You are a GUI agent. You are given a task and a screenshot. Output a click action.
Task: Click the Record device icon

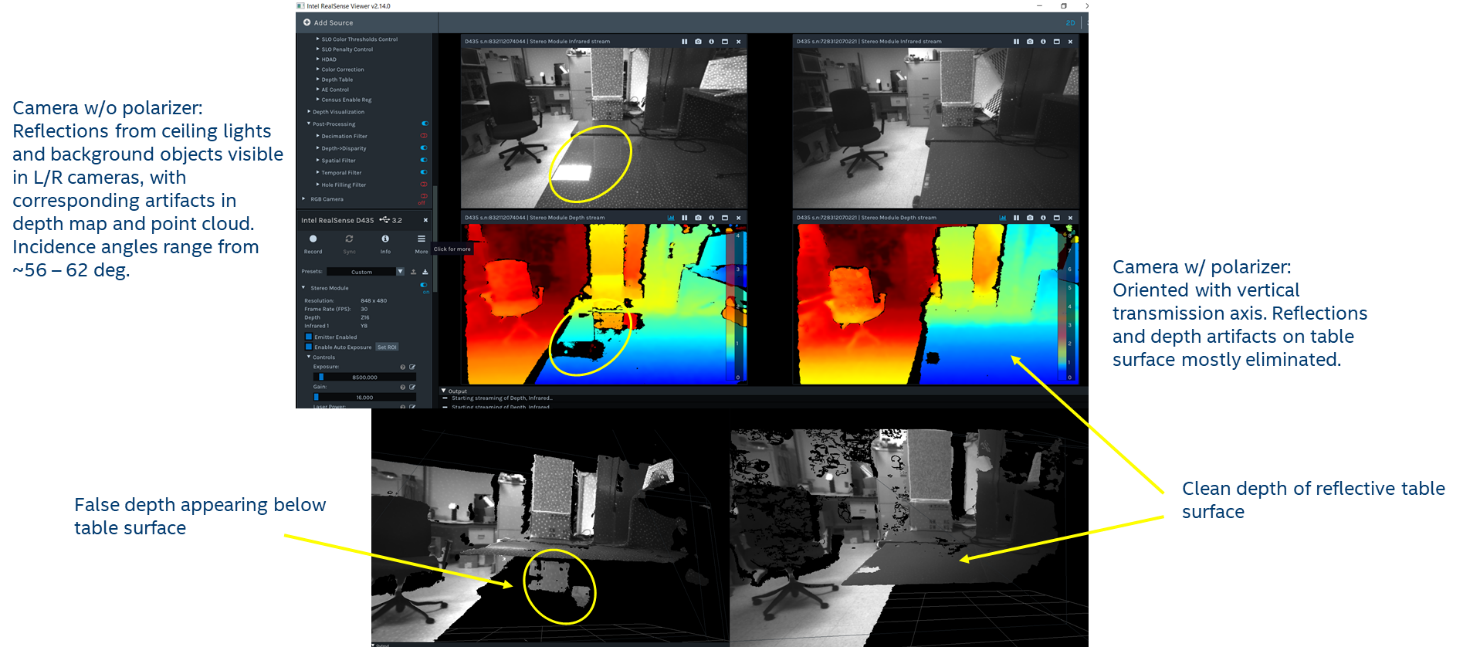click(313, 239)
